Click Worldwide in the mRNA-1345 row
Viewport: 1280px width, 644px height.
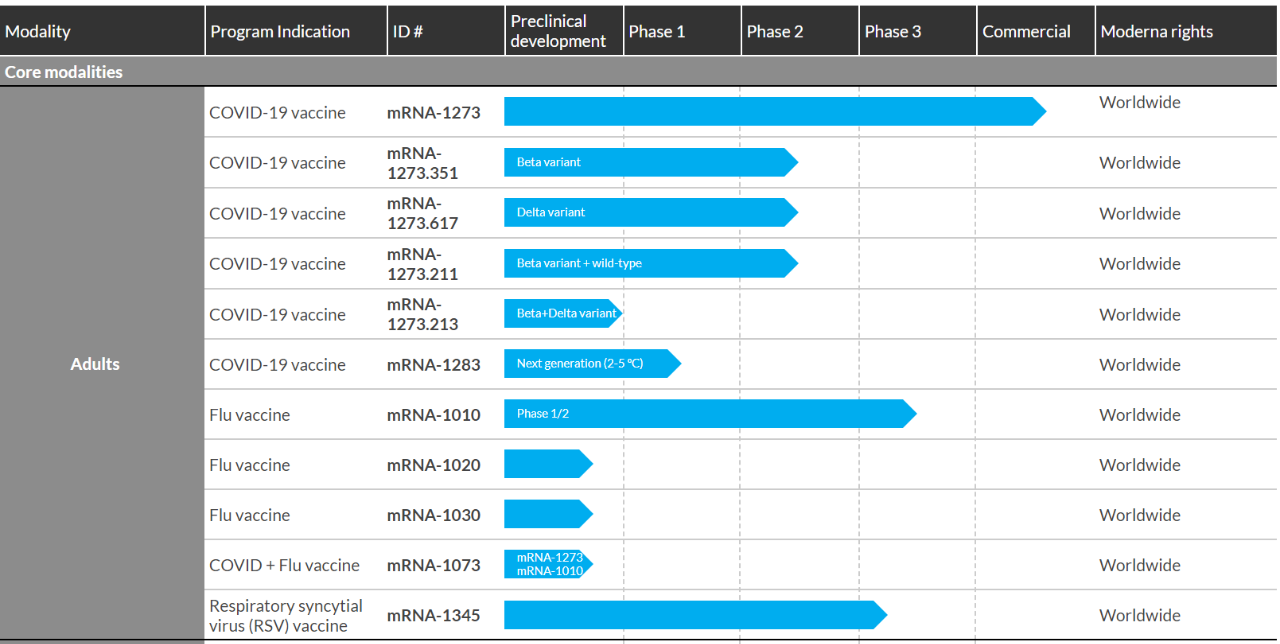[1140, 615]
